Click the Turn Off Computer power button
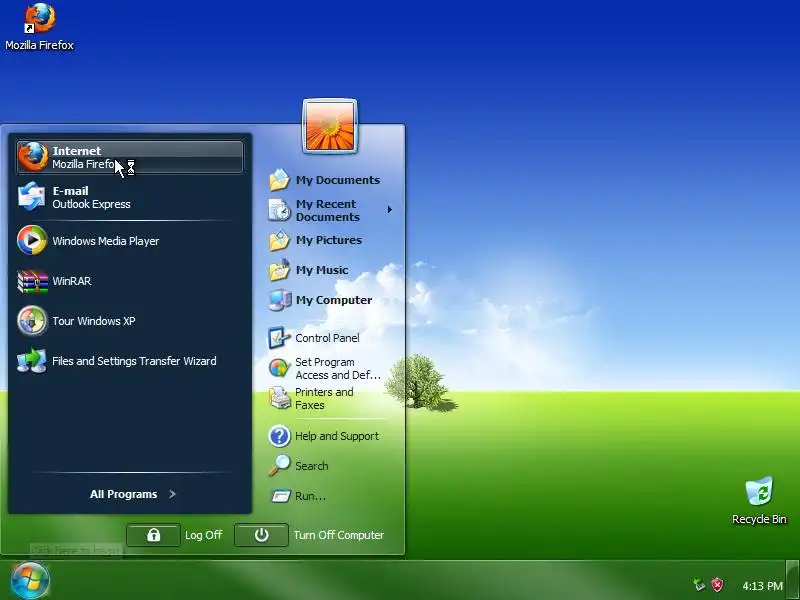800x600 pixels. (261, 535)
